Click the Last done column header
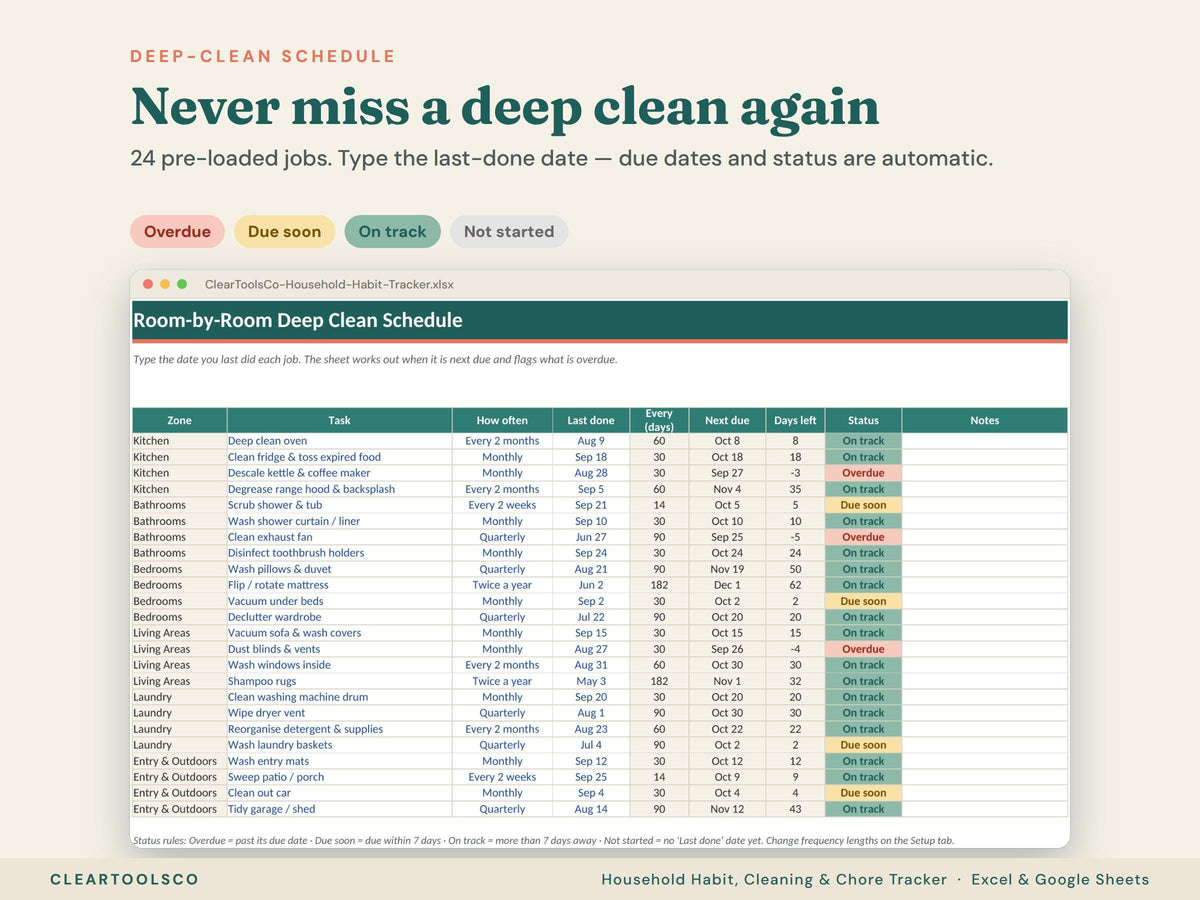Image resolution: width=1200 pixels, height=900 pixels. coord(591,420)
